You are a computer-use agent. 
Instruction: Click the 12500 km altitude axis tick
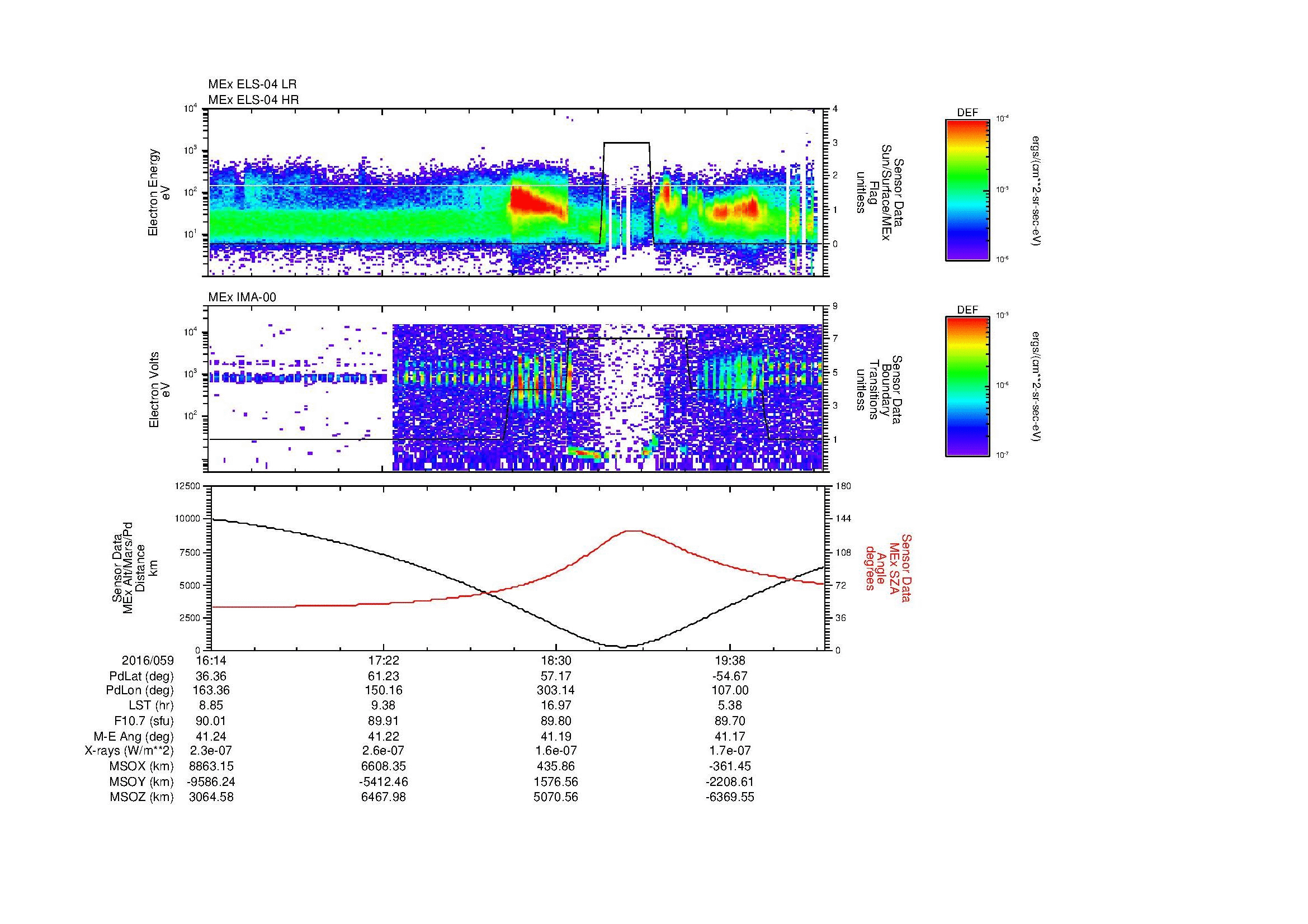tap(188, 486)
